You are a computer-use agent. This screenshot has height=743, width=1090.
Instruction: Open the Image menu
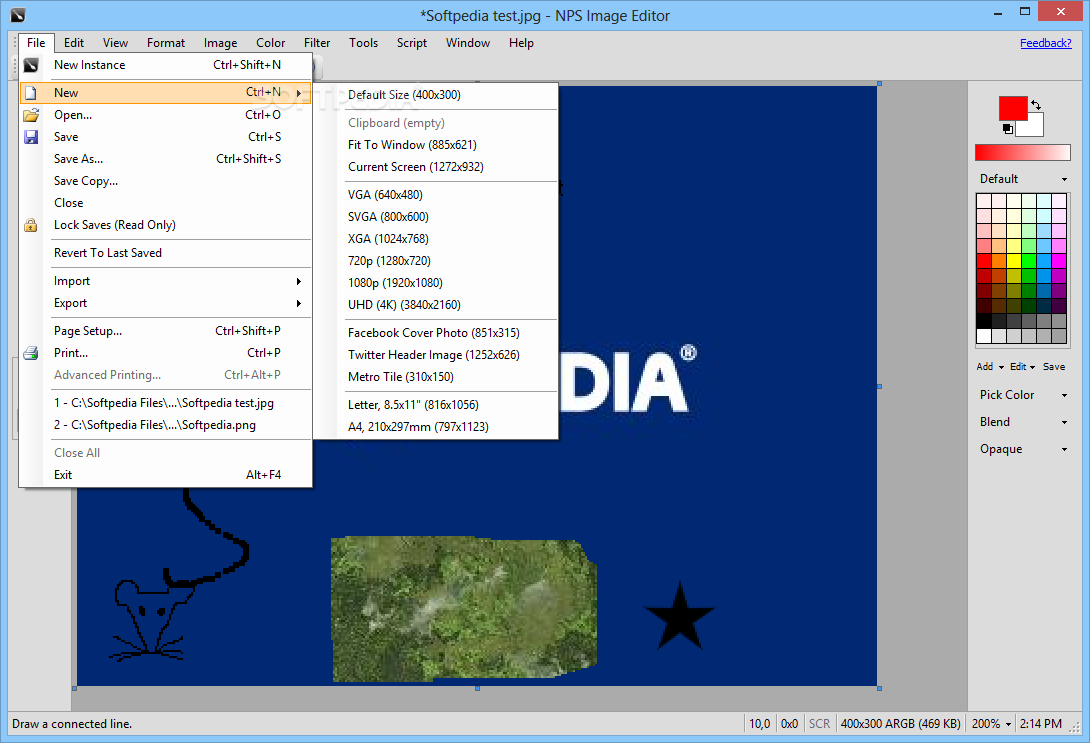coord(220,43)
